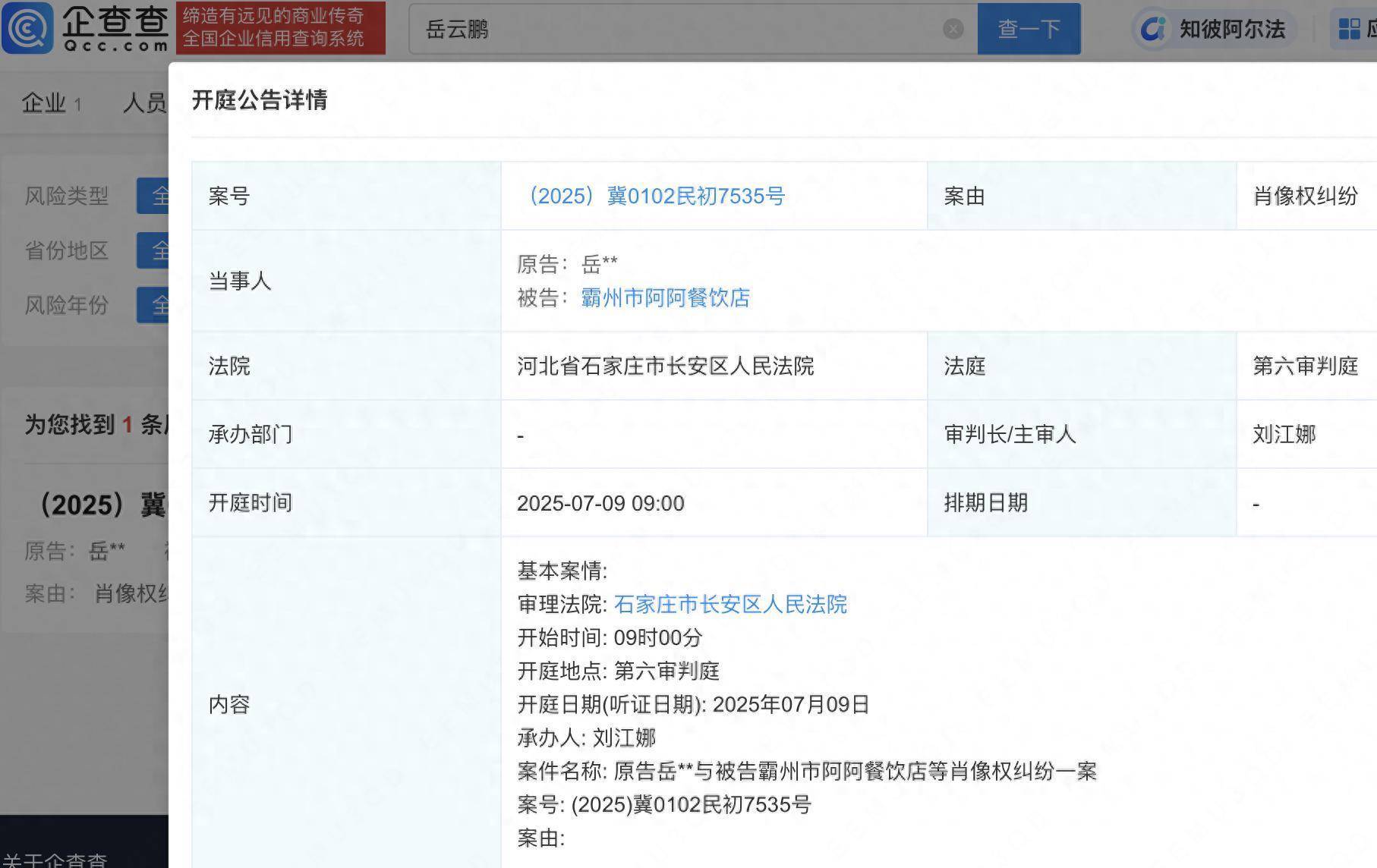Open defendant link 霸州市阿阿餐饮店
This screenshot has height=868, width=1377.
[x=665, y=298]
